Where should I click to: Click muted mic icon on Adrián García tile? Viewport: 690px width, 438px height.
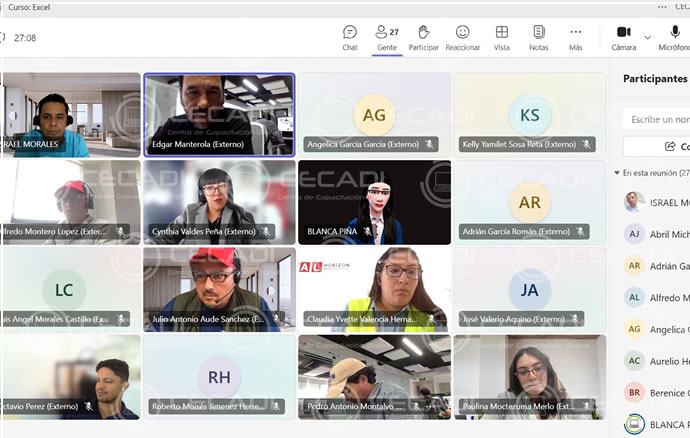[x=580, y=231]
